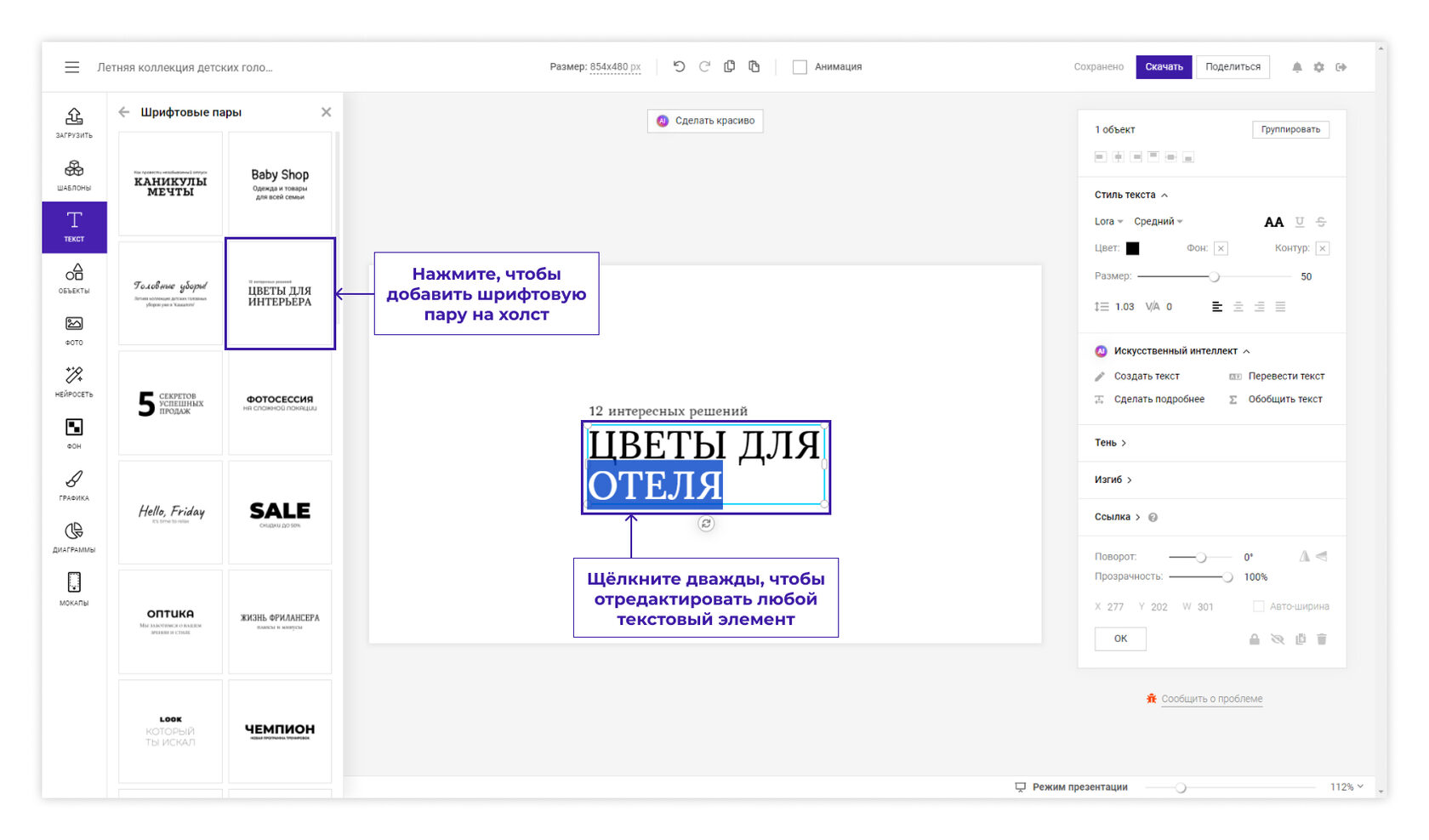Toggle underline text formatting
The height and width of the screenshot is (840, 1429).
[x=1300, y=222]
